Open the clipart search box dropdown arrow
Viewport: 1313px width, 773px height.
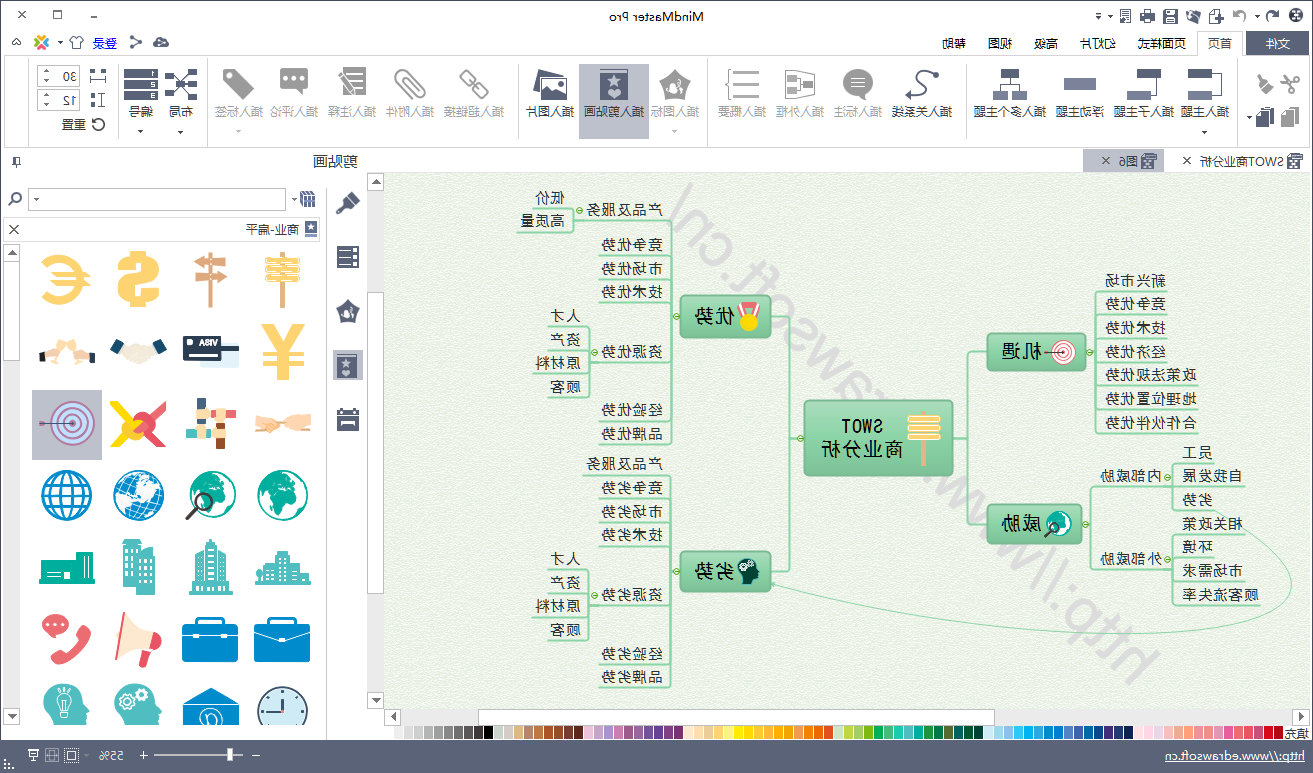pos(38,199)
